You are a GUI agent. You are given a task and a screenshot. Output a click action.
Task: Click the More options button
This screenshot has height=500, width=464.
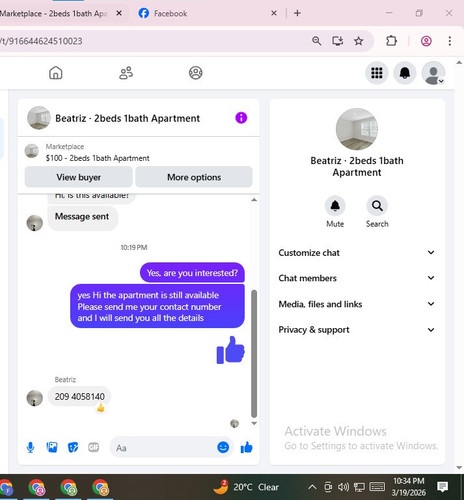coord(194,177)
